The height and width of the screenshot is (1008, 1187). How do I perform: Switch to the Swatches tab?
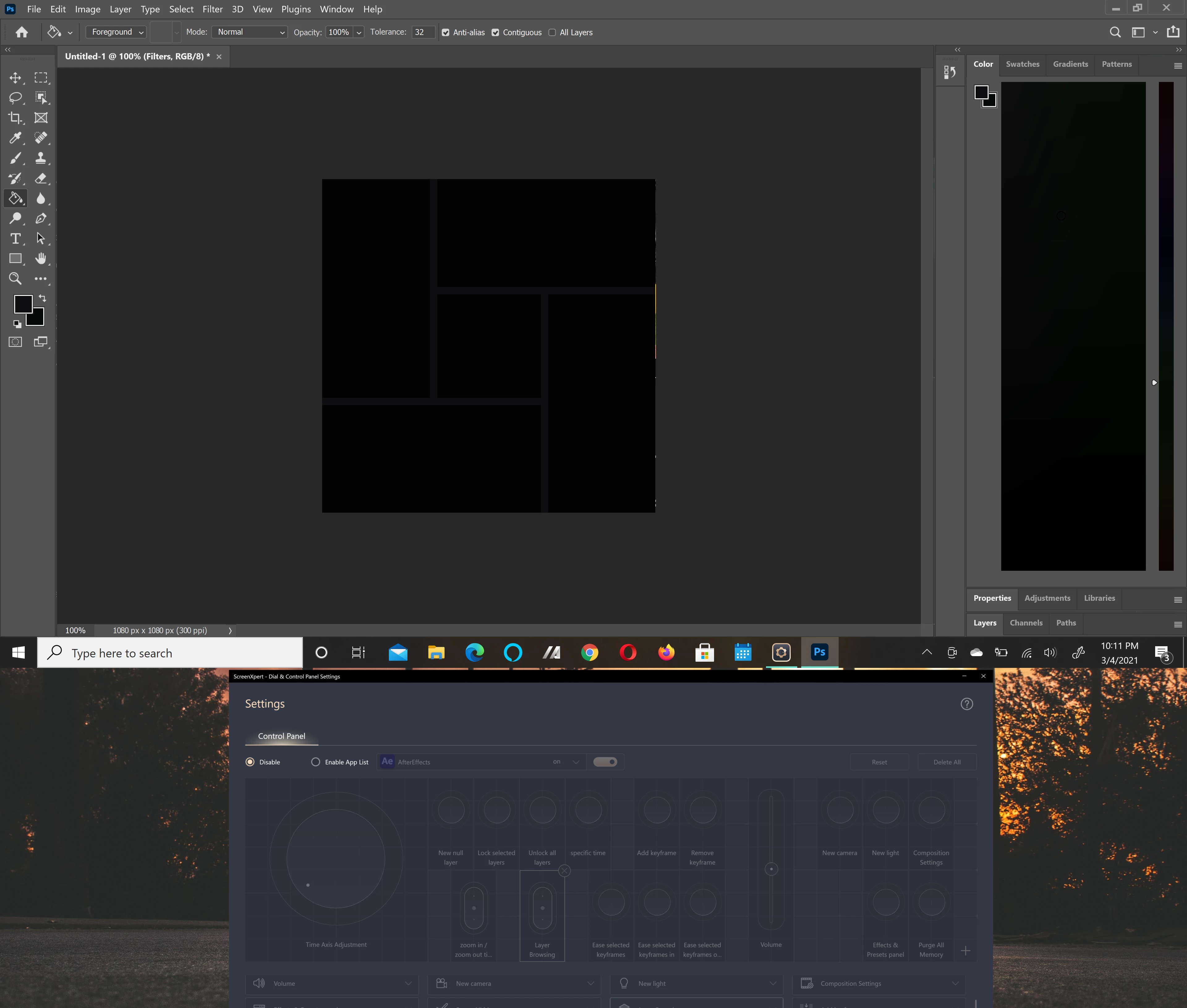pos(1023,64)
